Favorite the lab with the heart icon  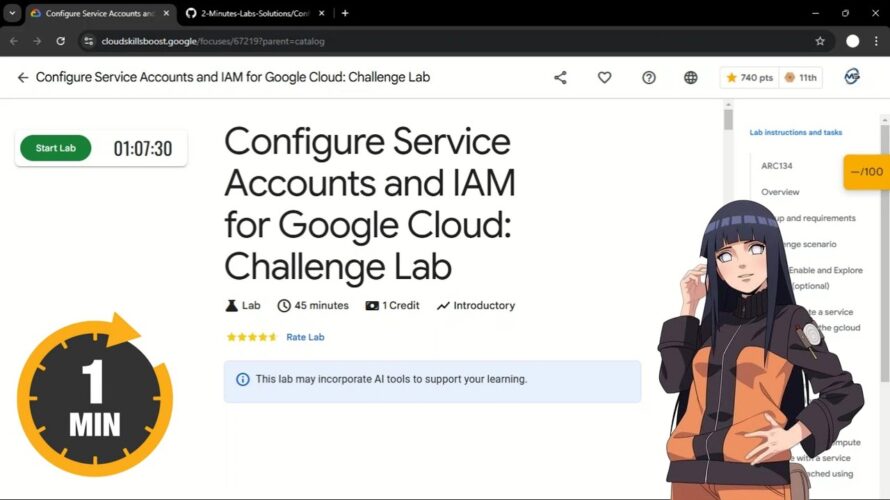tap(604, 77)
